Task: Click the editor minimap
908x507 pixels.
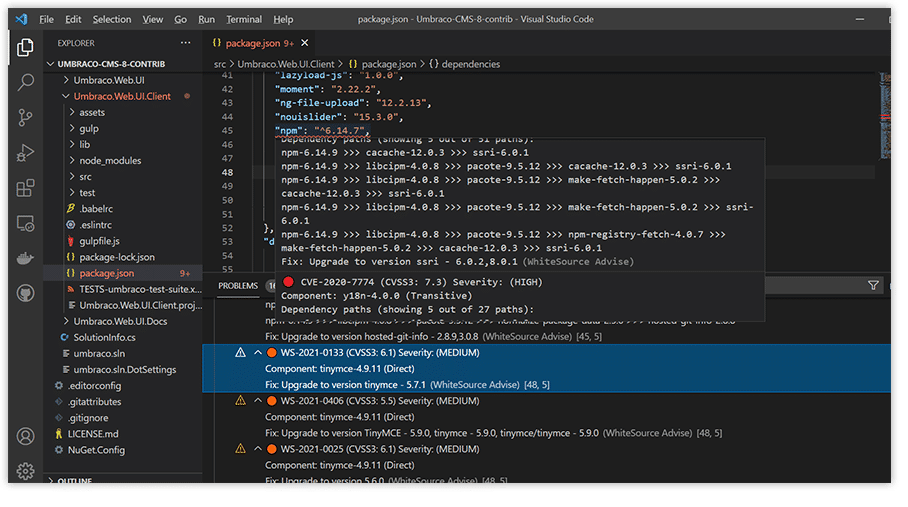Action: (x=884, y=116)
